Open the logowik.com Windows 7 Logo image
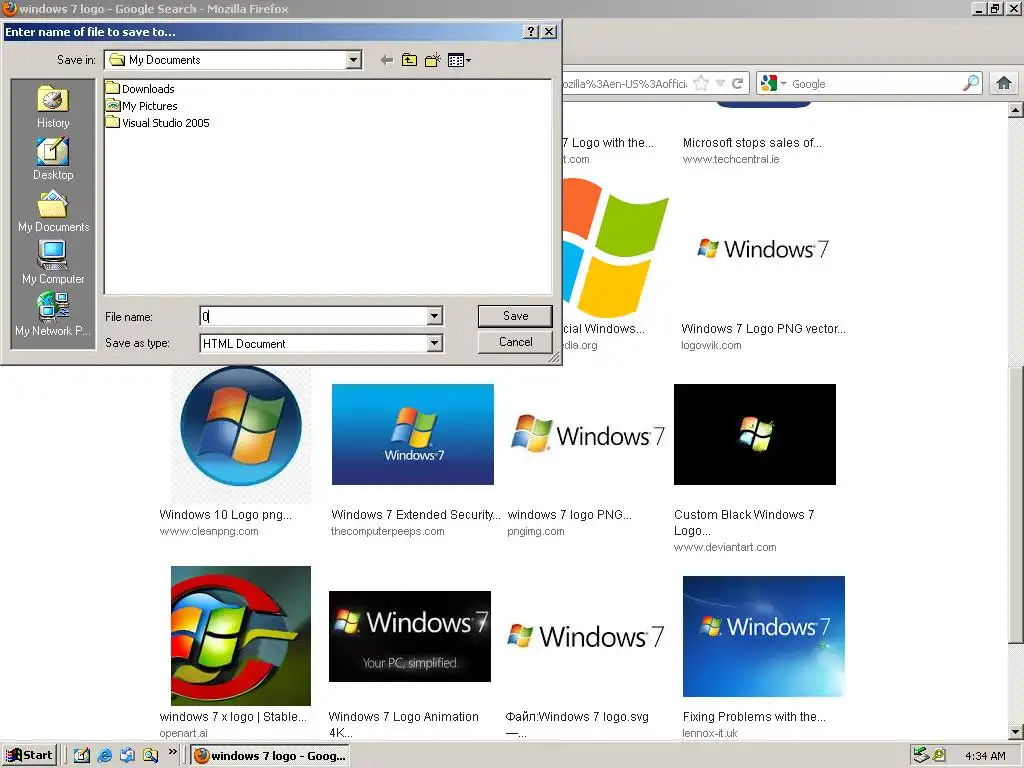Screen dimensions: 1024x768 (763, 249)
